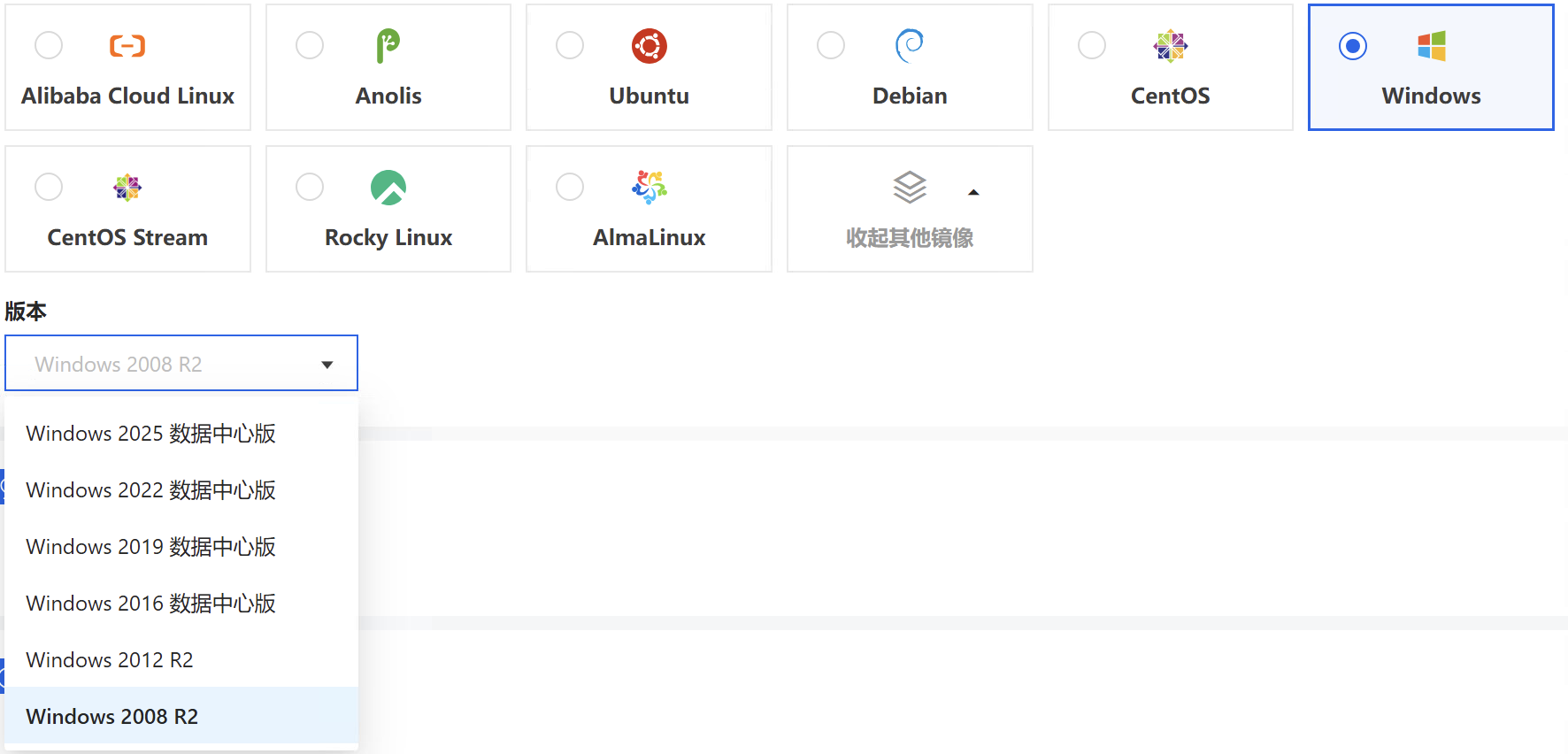Click the AlmaLinux colorful logo icon
The height and width of the screenshot is (754, 1568).
point(649,187)
